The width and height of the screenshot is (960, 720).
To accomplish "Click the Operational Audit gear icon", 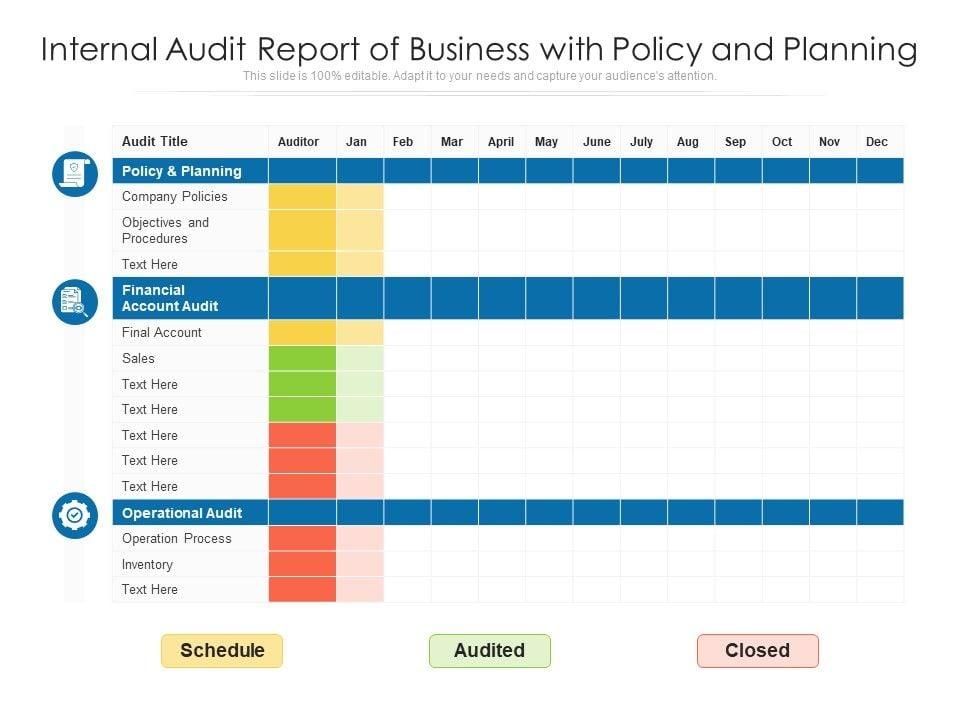I will (74, 515).
